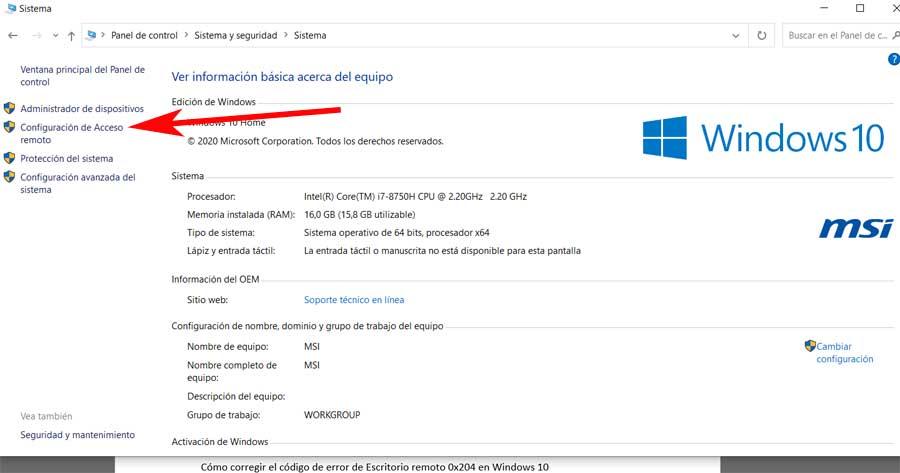Maximize the Sistema window
Screen dimensions: 900x473
(x=860, y=8)
